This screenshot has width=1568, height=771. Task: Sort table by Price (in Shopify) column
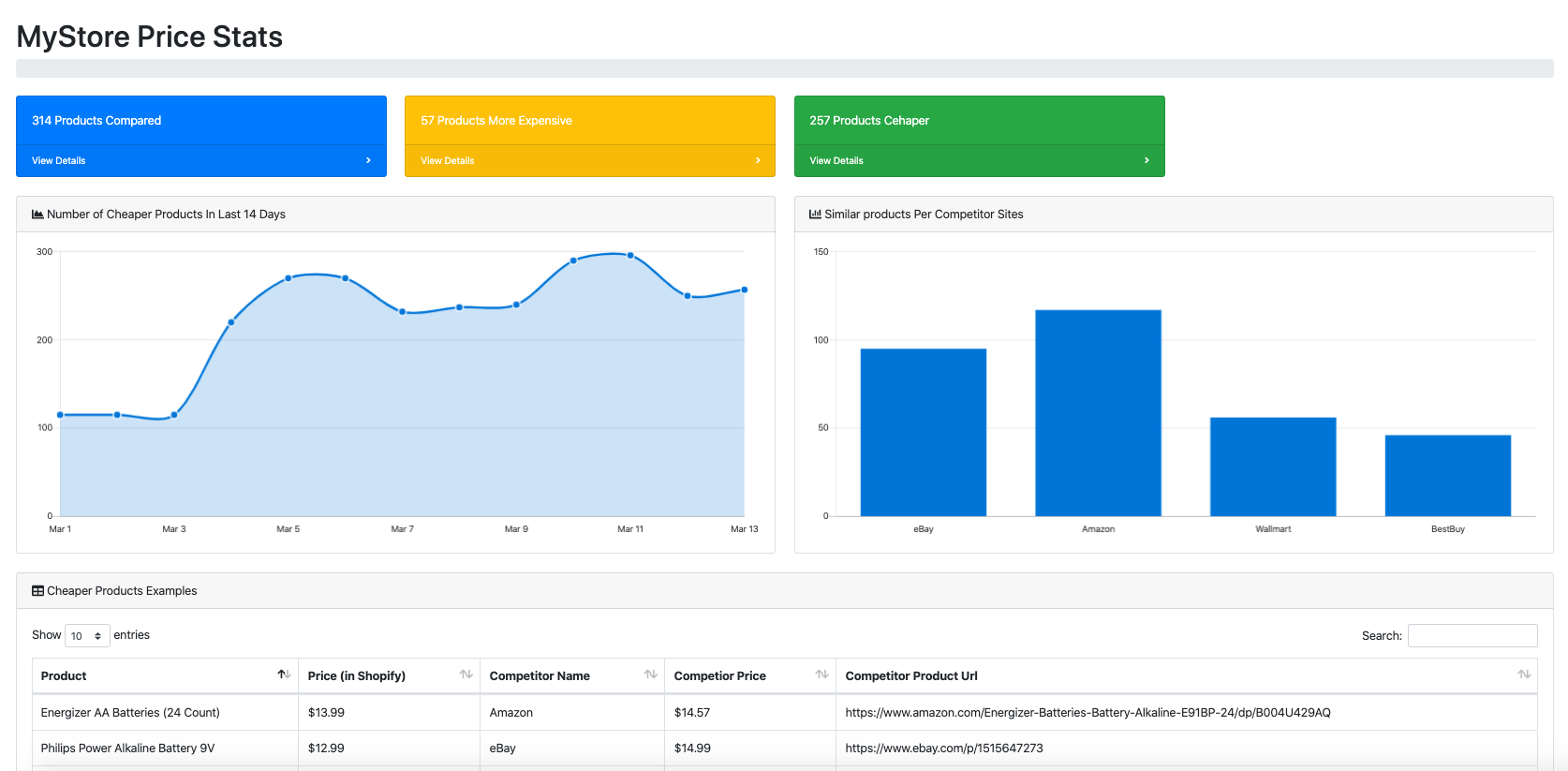389,676
